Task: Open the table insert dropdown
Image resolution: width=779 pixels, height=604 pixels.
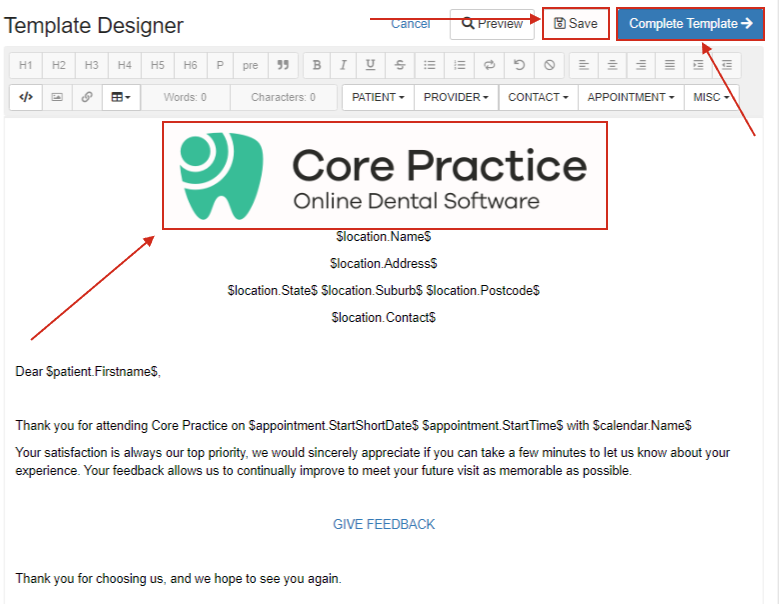Action: [x=121, y=97]
